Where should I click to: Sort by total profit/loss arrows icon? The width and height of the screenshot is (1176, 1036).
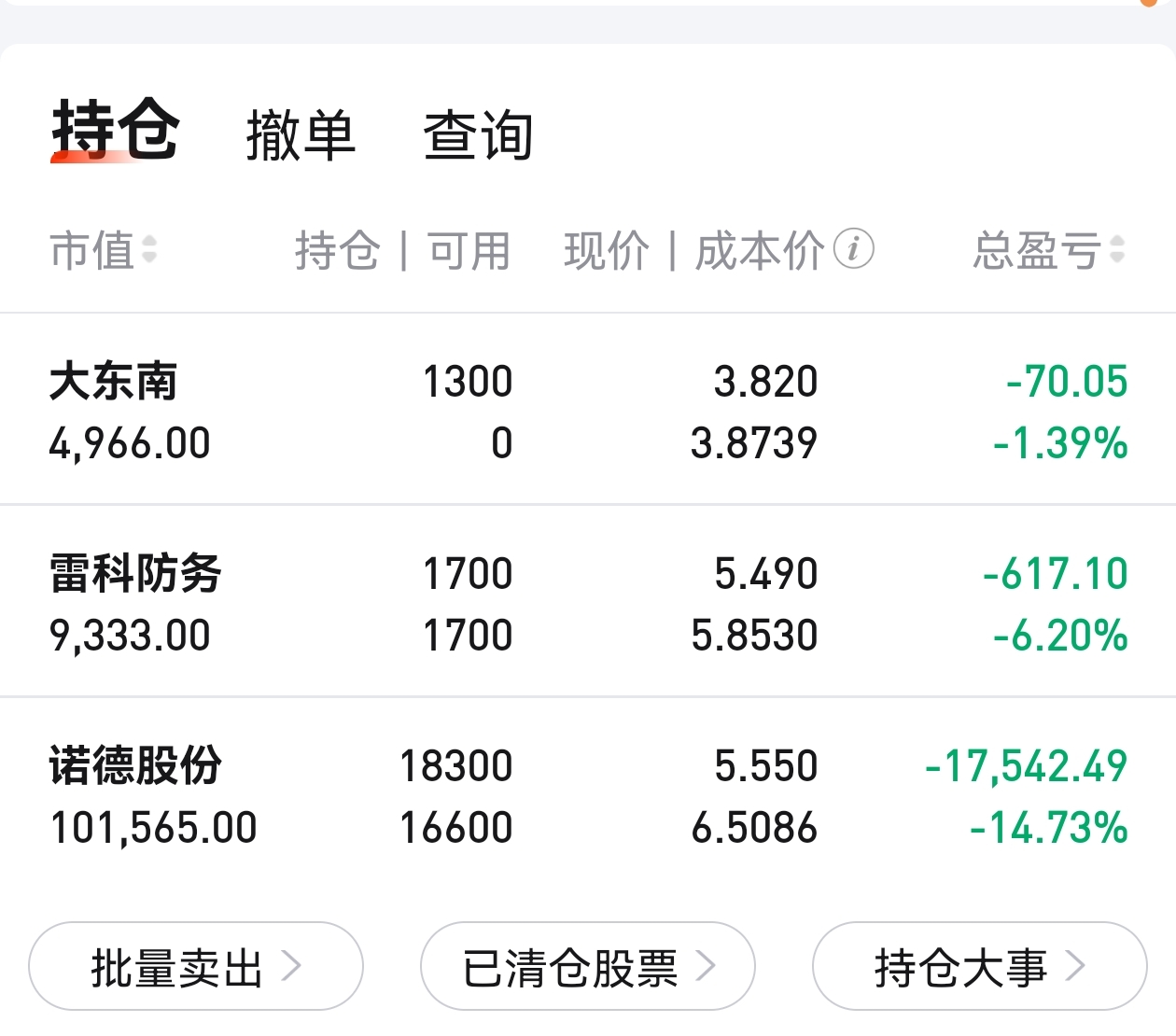(x=1117, y=249)
